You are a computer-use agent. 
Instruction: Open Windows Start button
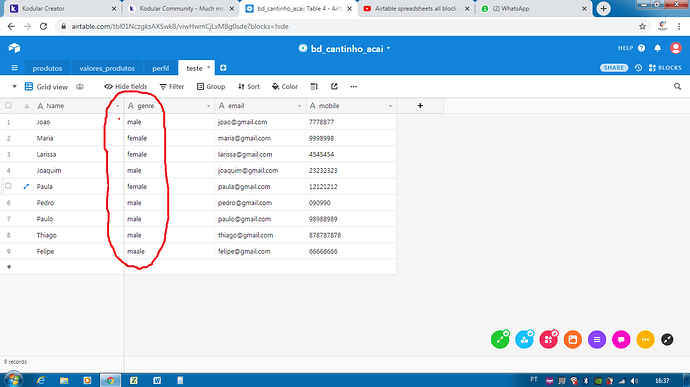click(x=13, y=380)
